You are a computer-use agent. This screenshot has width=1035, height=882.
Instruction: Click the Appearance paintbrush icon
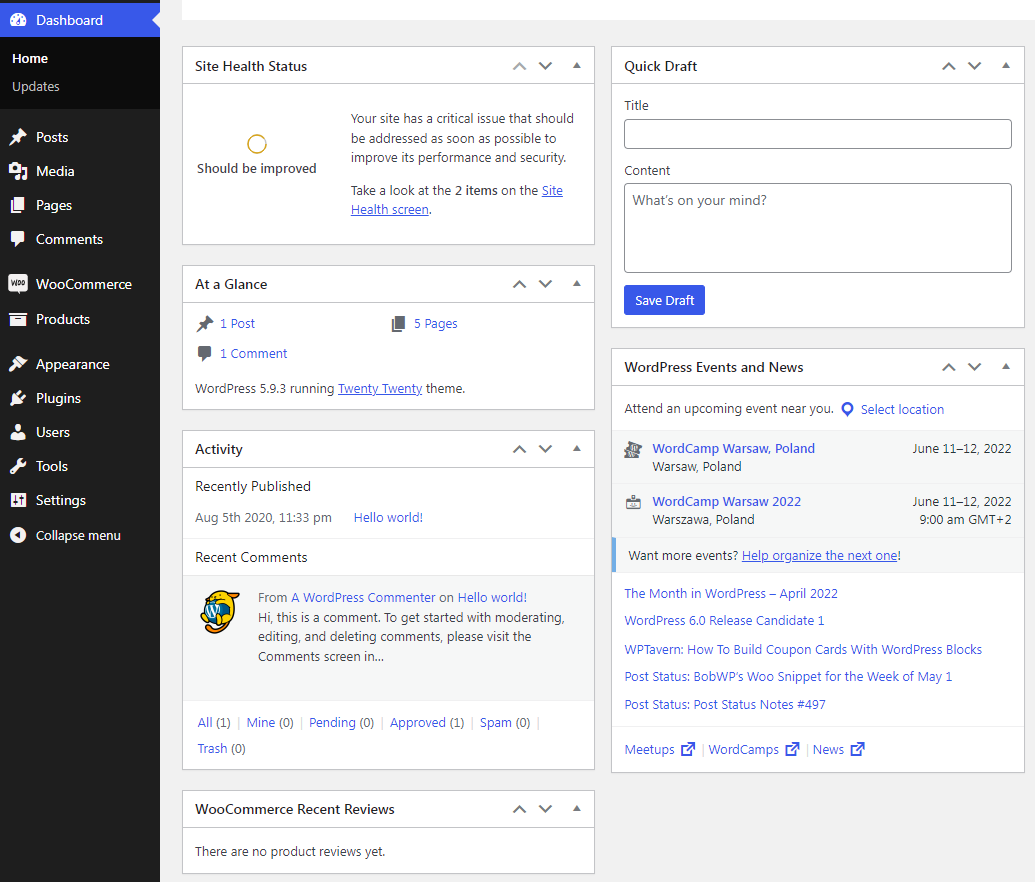click(18, 364)
